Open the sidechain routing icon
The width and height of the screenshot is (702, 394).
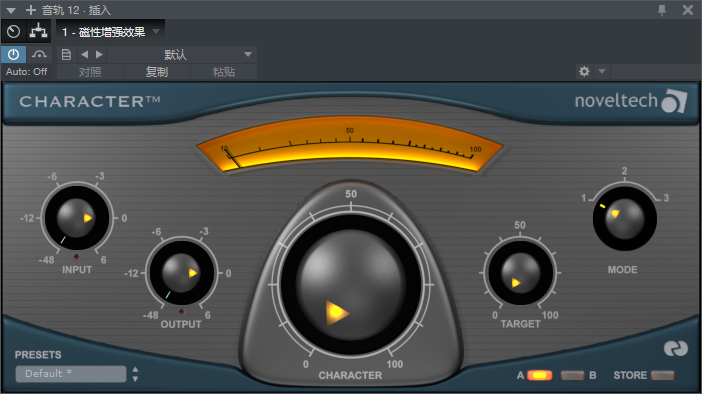tap(39, 32)
